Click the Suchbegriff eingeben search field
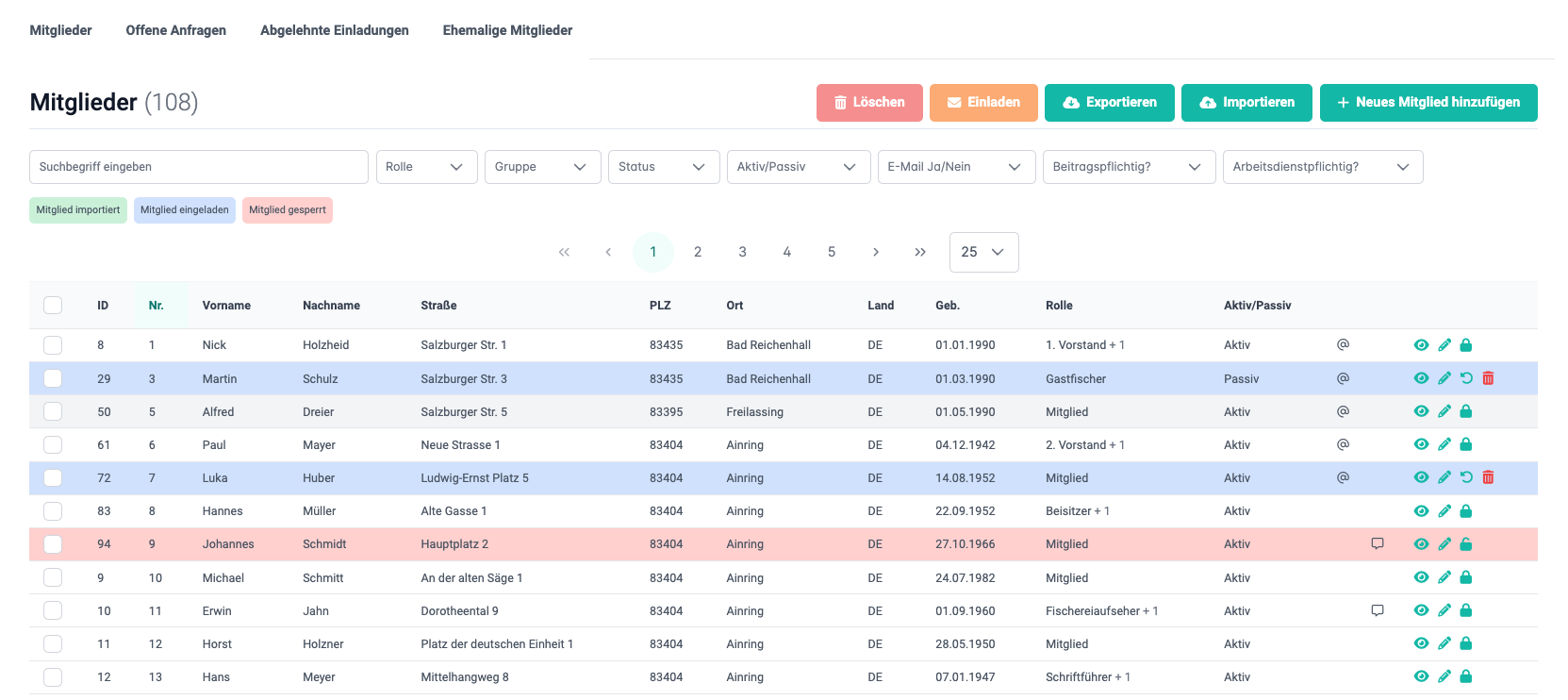1568x700 pixels. pos(198,167)
